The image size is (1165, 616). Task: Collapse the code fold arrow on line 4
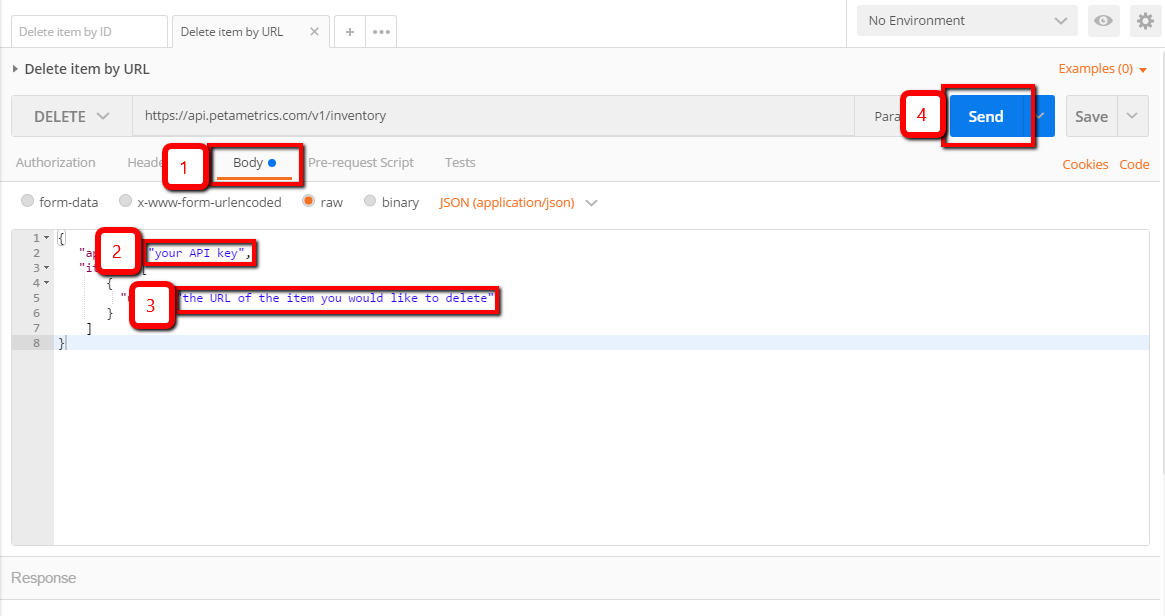pos(46,282)
